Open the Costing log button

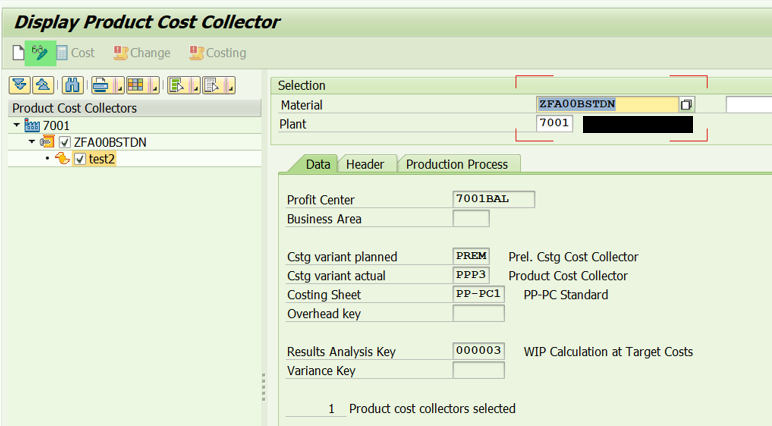218,53
